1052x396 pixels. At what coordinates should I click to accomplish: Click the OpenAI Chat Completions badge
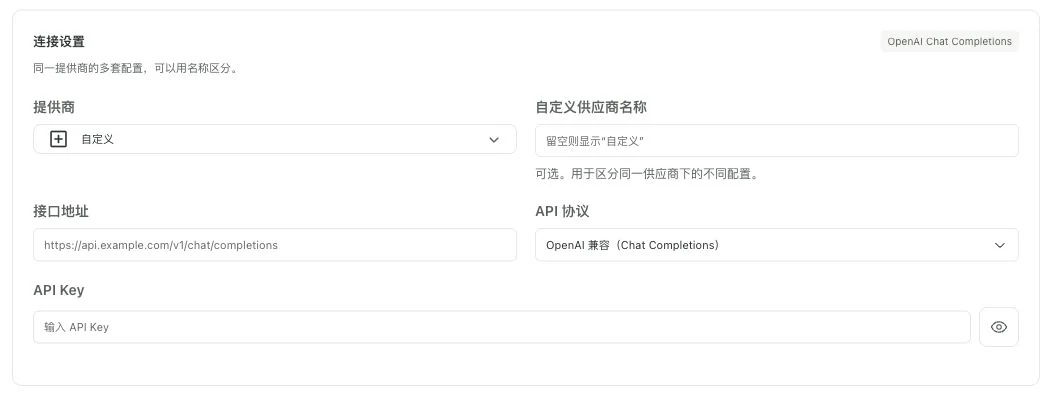(x=949, y=42)
